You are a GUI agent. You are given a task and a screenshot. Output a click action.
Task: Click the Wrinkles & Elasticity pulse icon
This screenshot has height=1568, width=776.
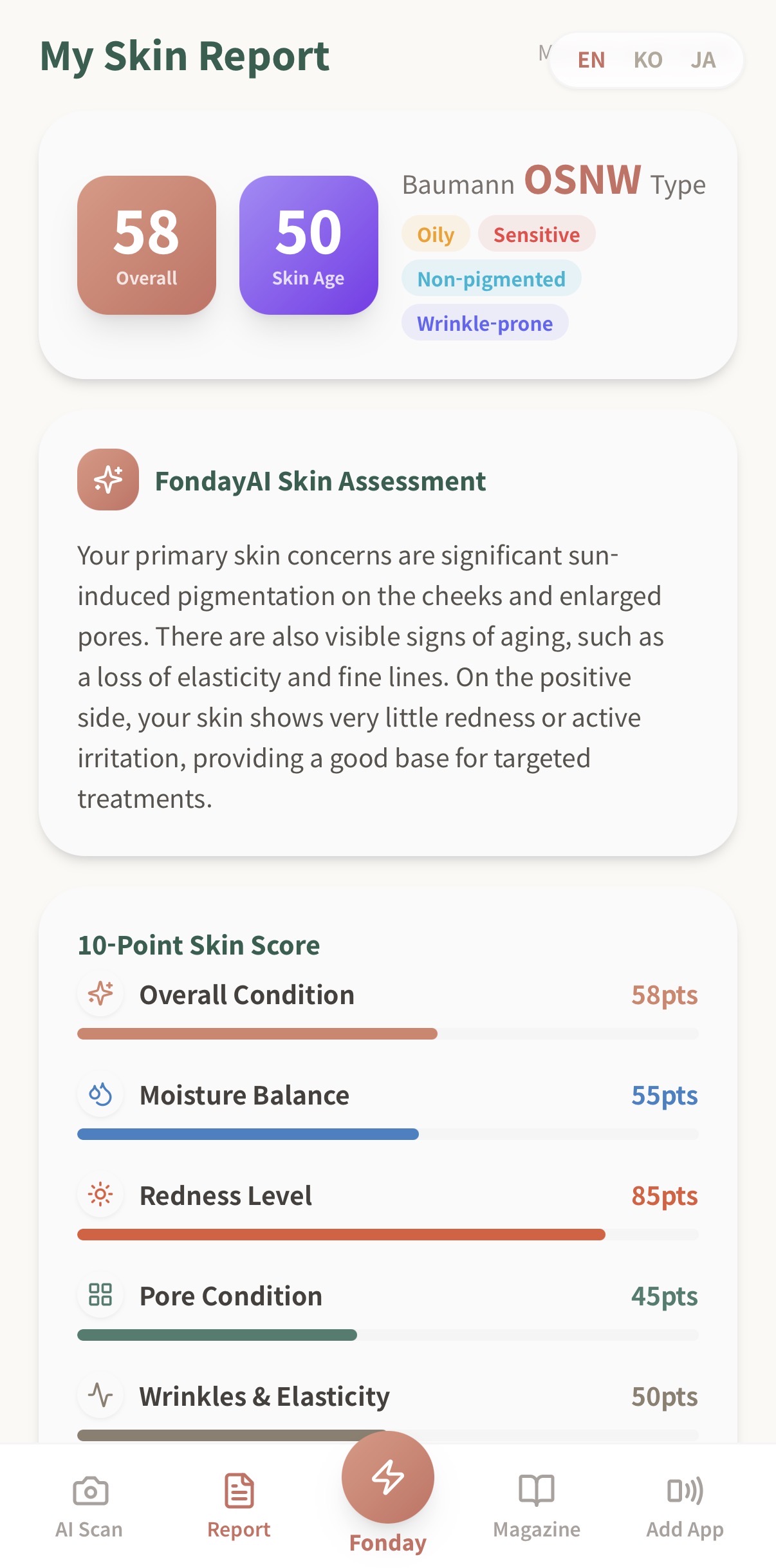100,1395
